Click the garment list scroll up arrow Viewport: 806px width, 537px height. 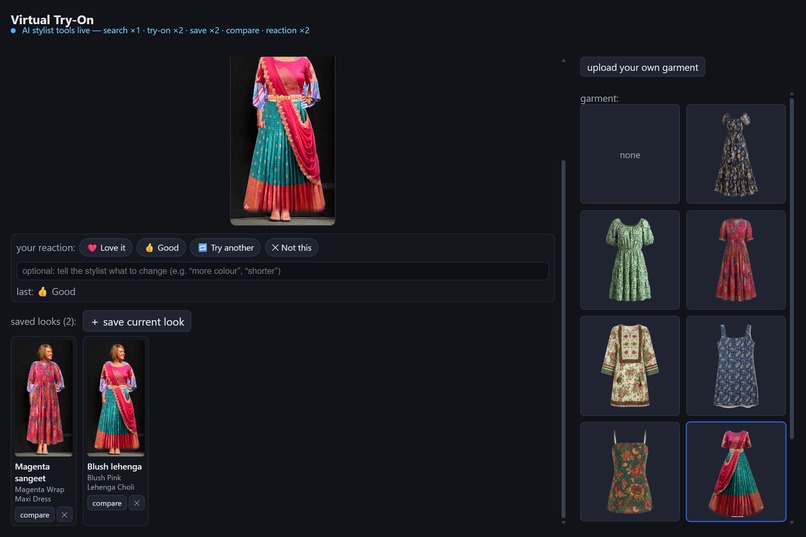[792, 94]
